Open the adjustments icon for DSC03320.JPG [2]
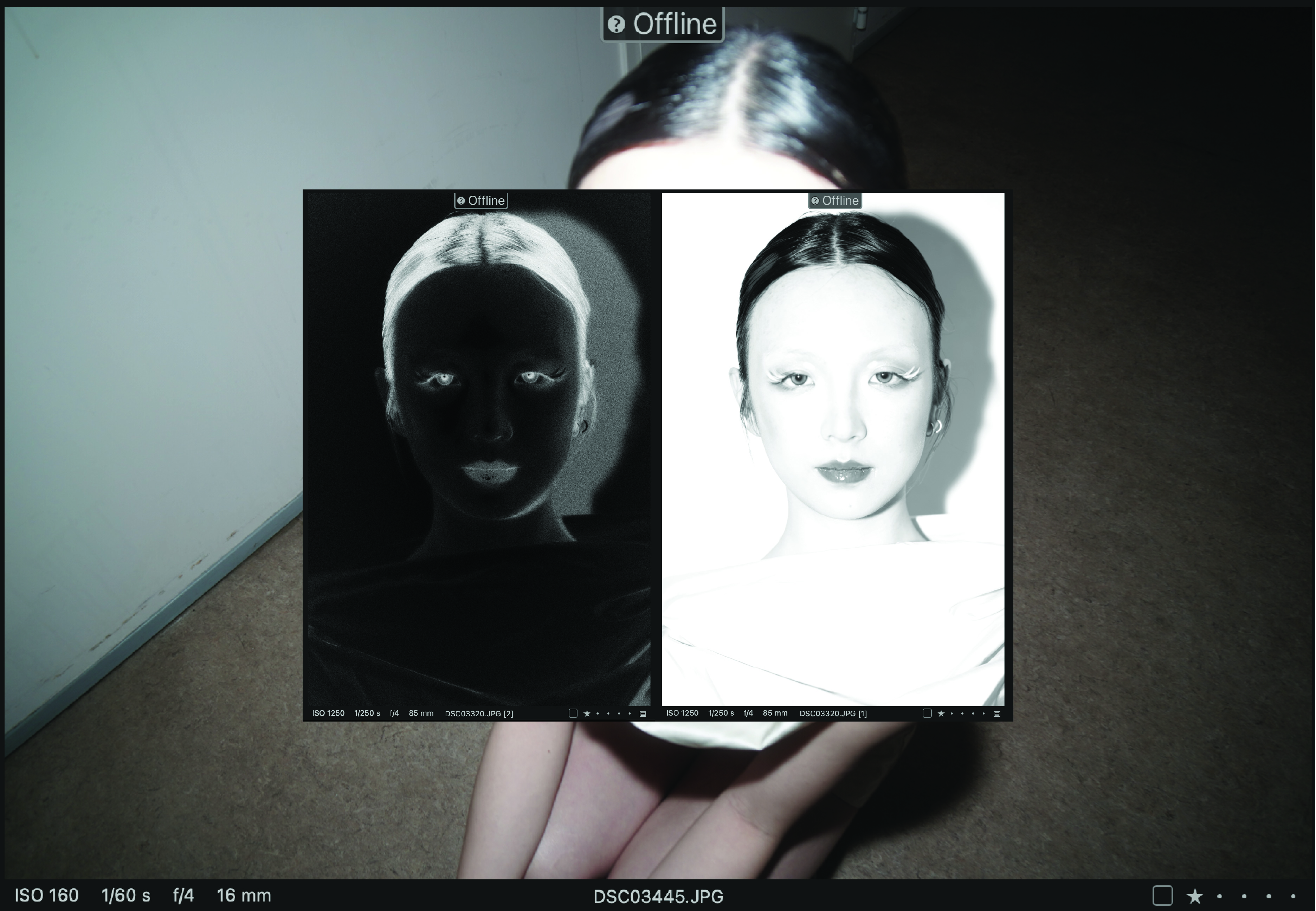Image resolution: width=1316 pixels, height=911 pixels. point(643,714)
